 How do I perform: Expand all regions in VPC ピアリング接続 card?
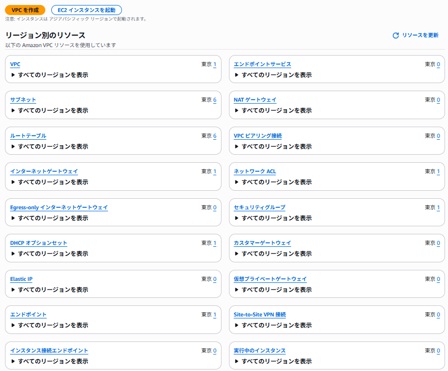pos(273,146)
